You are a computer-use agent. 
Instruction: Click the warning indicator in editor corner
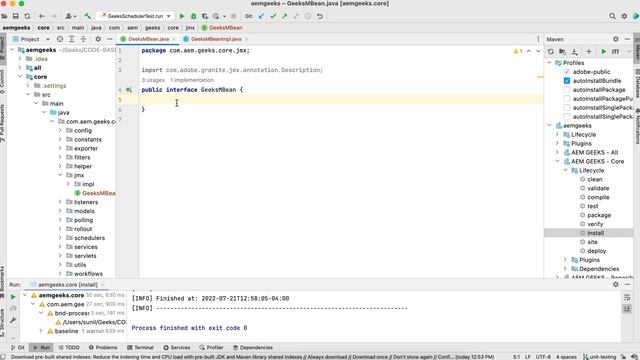(x=518, y=51)
